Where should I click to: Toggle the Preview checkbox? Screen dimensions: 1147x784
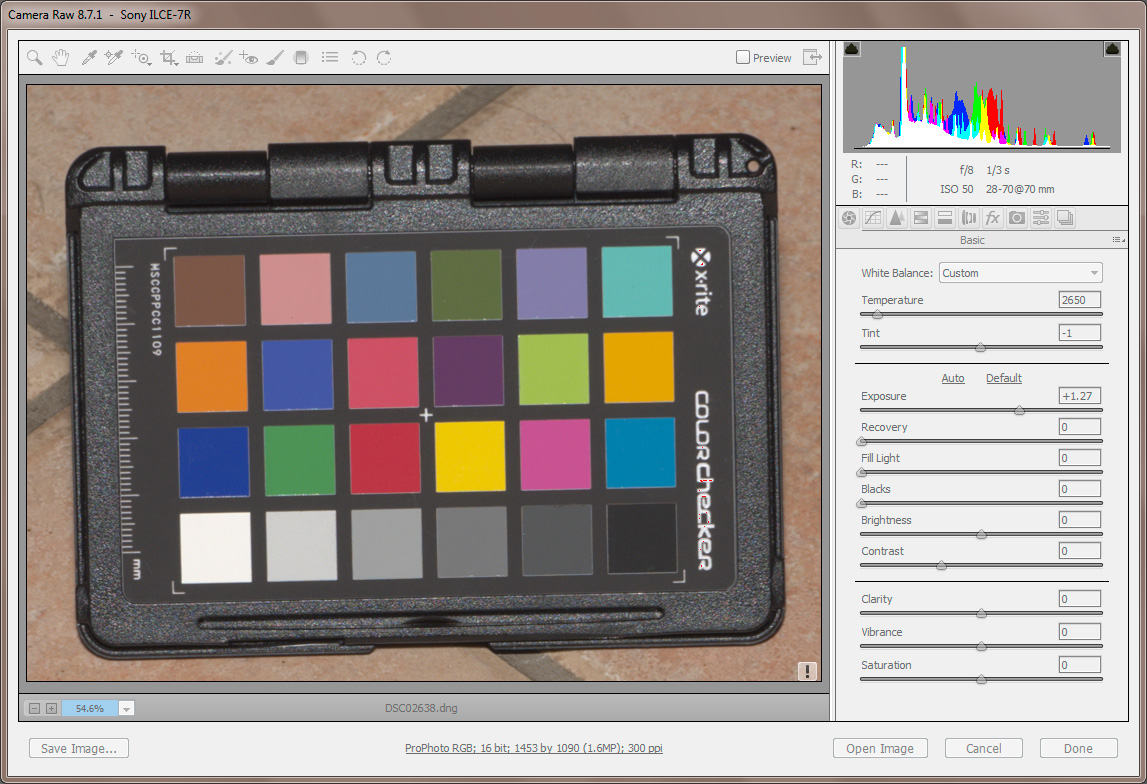click(x=742, y=57)
